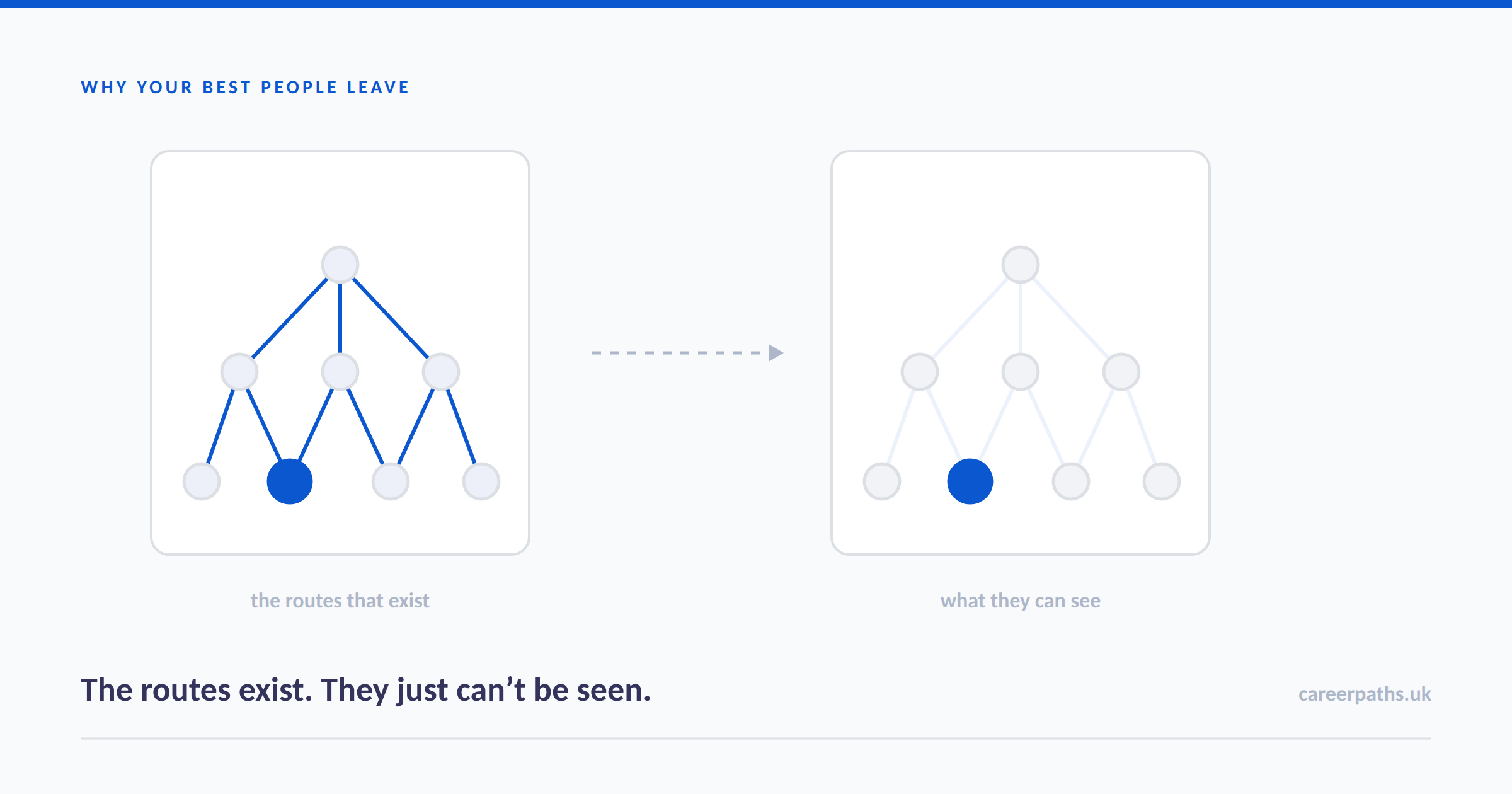Select middle-row center node in left diagram

tap(340, 372)
